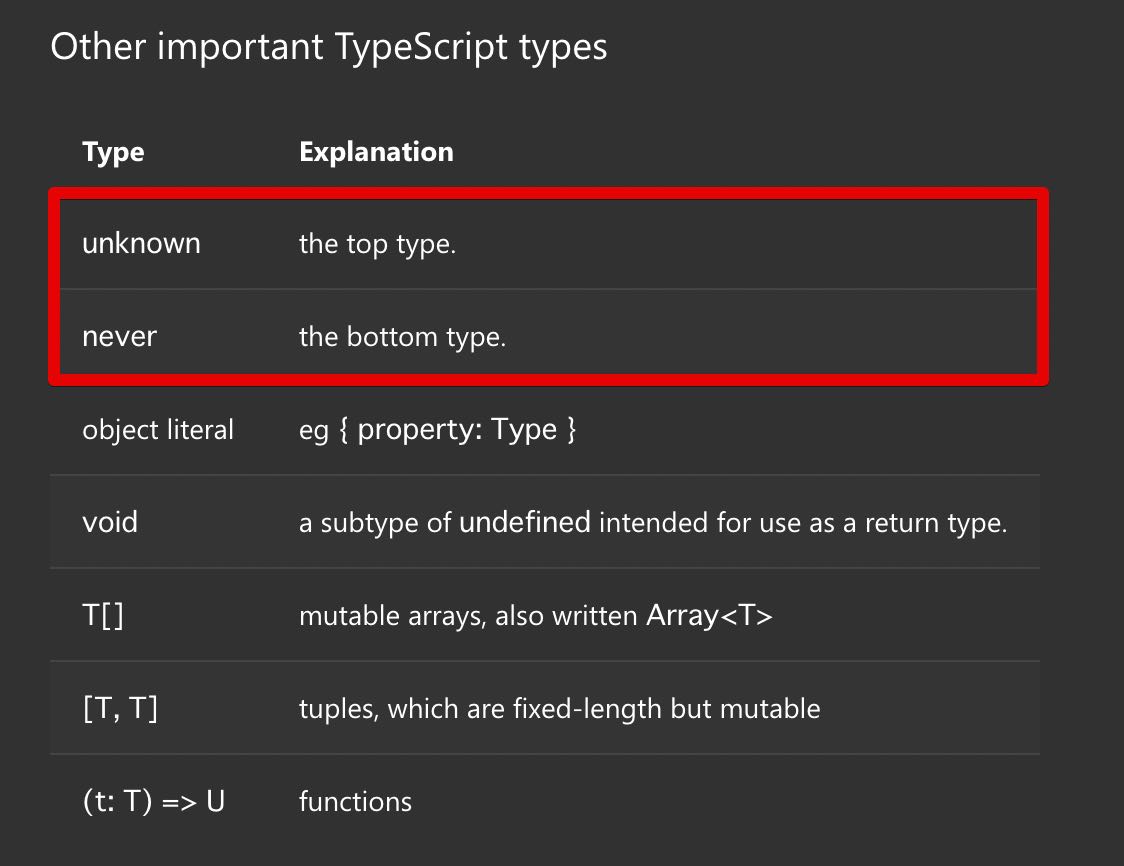Click 'intended for use as a return type' text
1124x866 pixels.
click(x=802, y=522)
